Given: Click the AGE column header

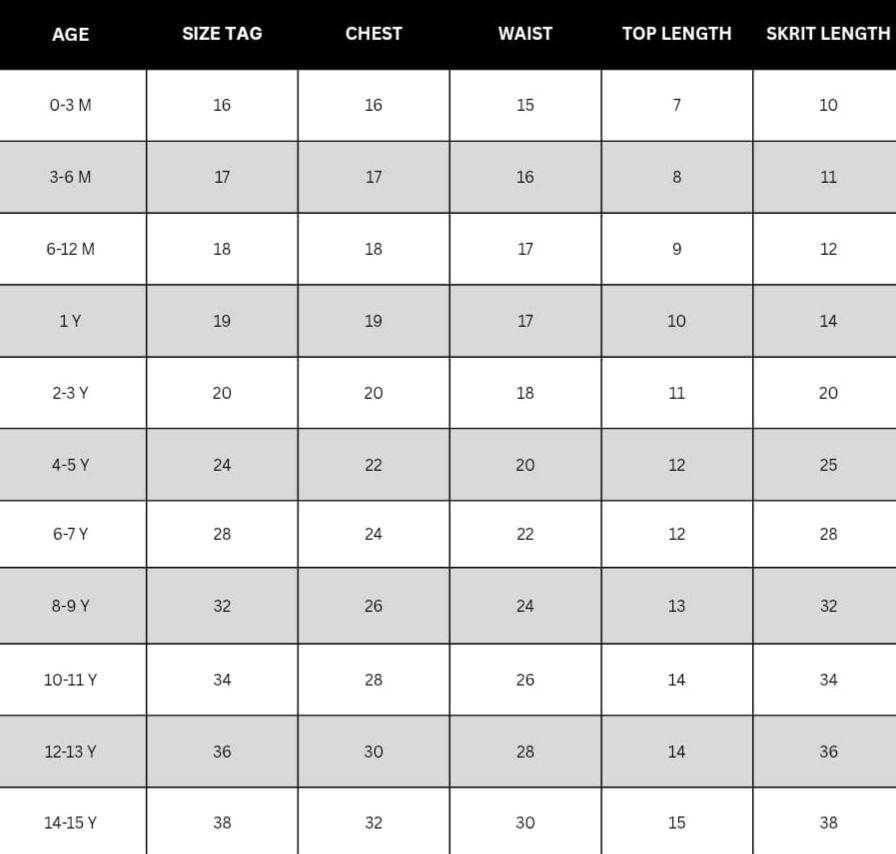Looking at the screenshot, I should (x=70, y=34).
